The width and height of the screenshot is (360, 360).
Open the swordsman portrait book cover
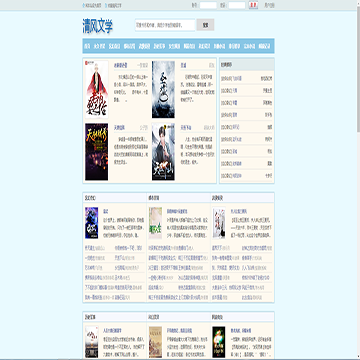click(163, 152)
